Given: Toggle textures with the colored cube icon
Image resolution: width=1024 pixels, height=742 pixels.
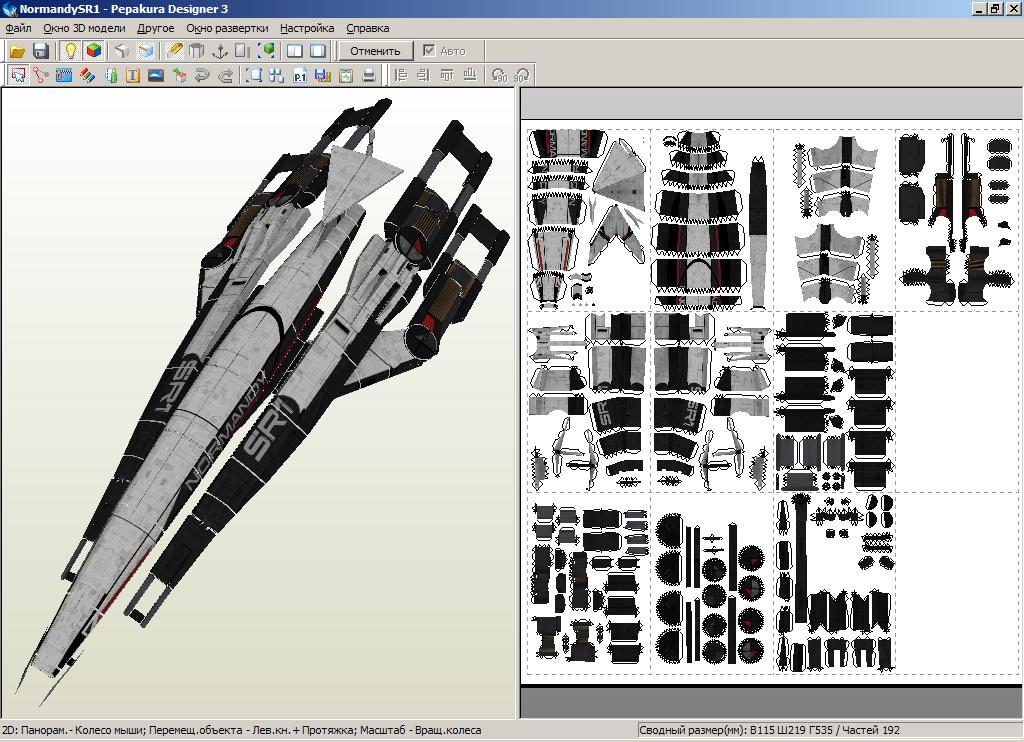Looking at the screenshot, I should tap(94, 51).
